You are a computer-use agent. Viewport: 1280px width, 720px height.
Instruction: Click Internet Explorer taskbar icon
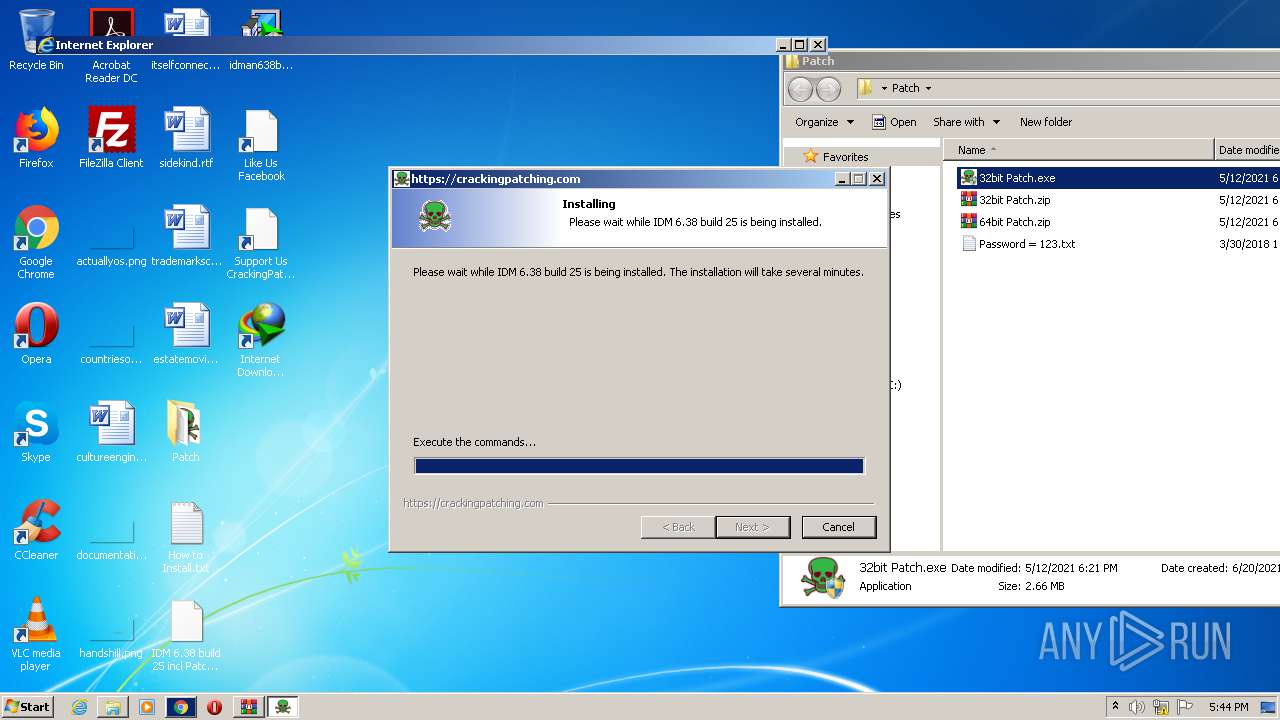click(x=79, y=707)
